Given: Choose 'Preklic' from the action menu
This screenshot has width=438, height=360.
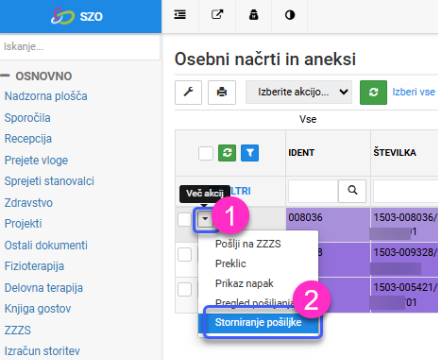Looking at the screenshot, I should [231, 264].
